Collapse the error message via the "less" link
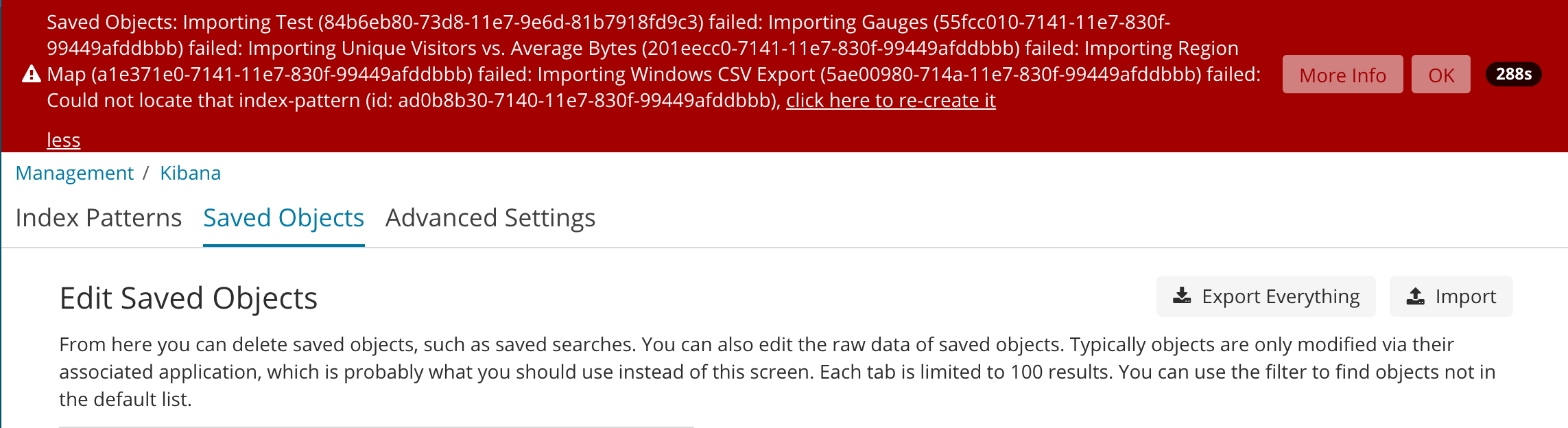 click(x=63, y=139)
